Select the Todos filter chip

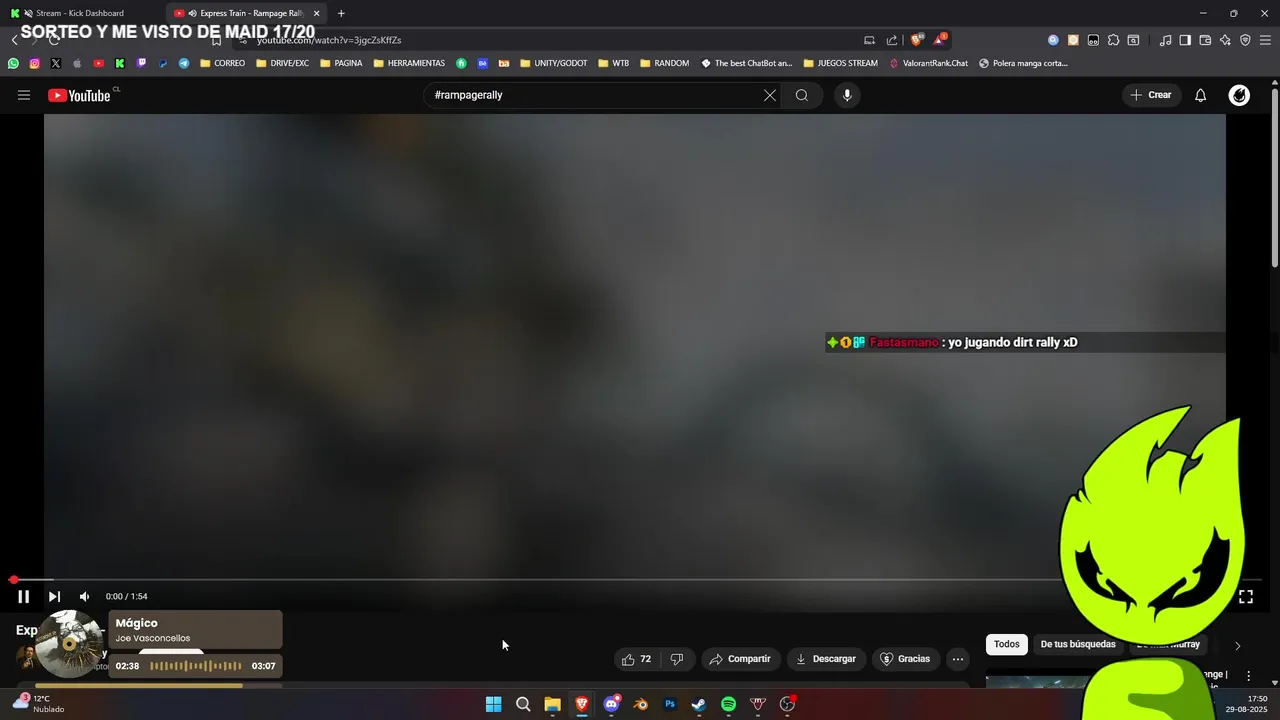click(1007, 644)
